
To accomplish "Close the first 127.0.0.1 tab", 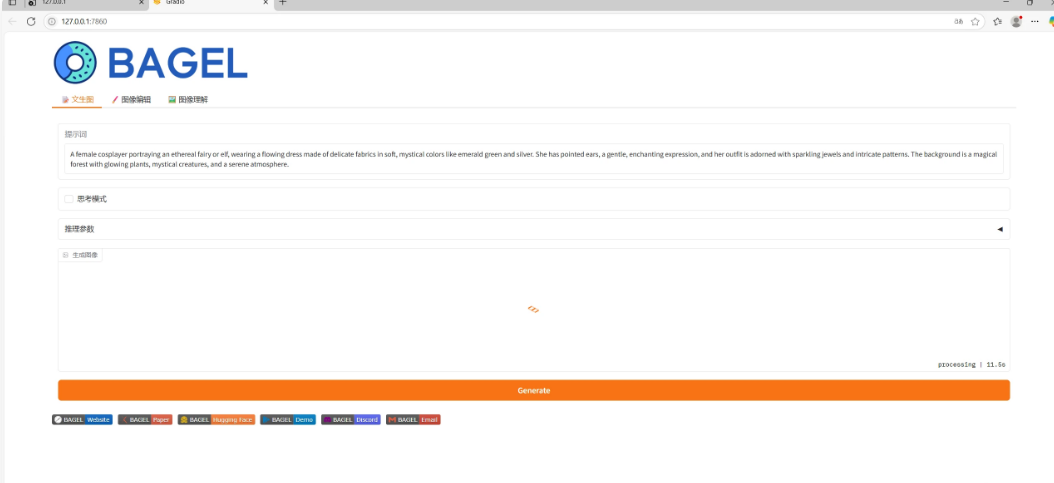I will [x=141, y=3].
